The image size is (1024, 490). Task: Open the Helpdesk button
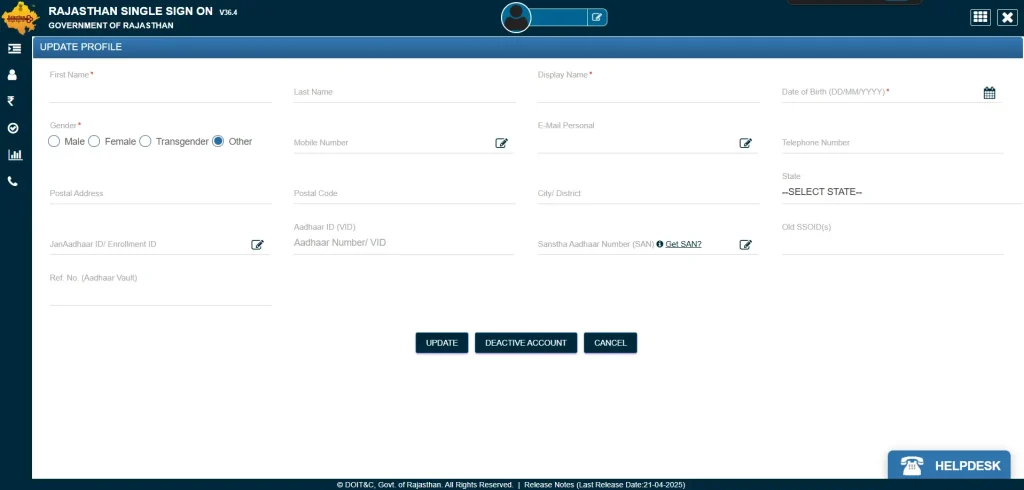[949, 465]
